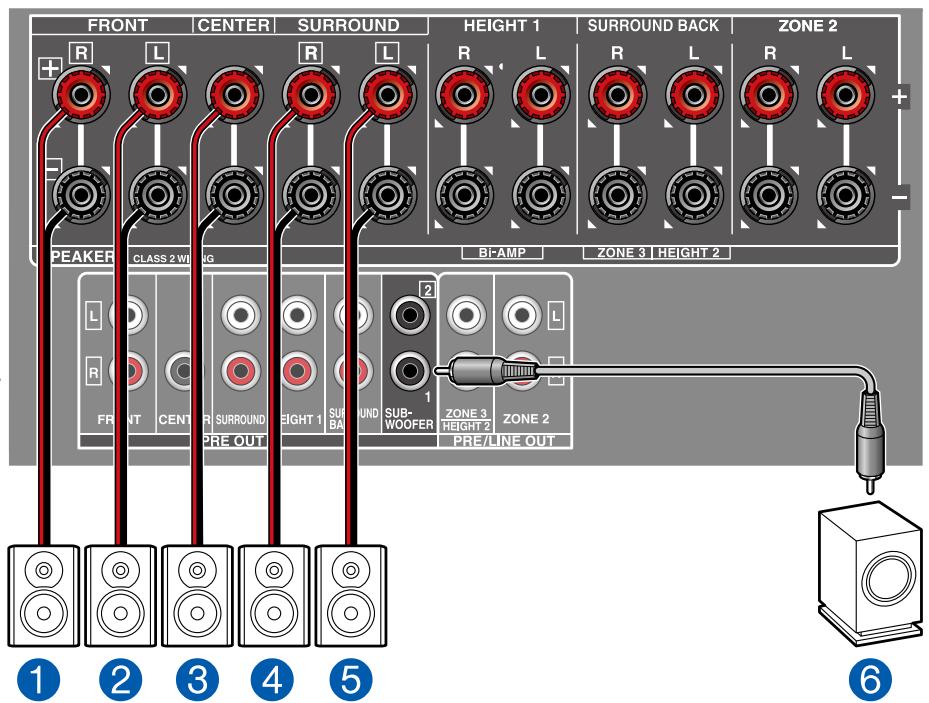Click the blue number 2 badge

[x=120, y=679]
